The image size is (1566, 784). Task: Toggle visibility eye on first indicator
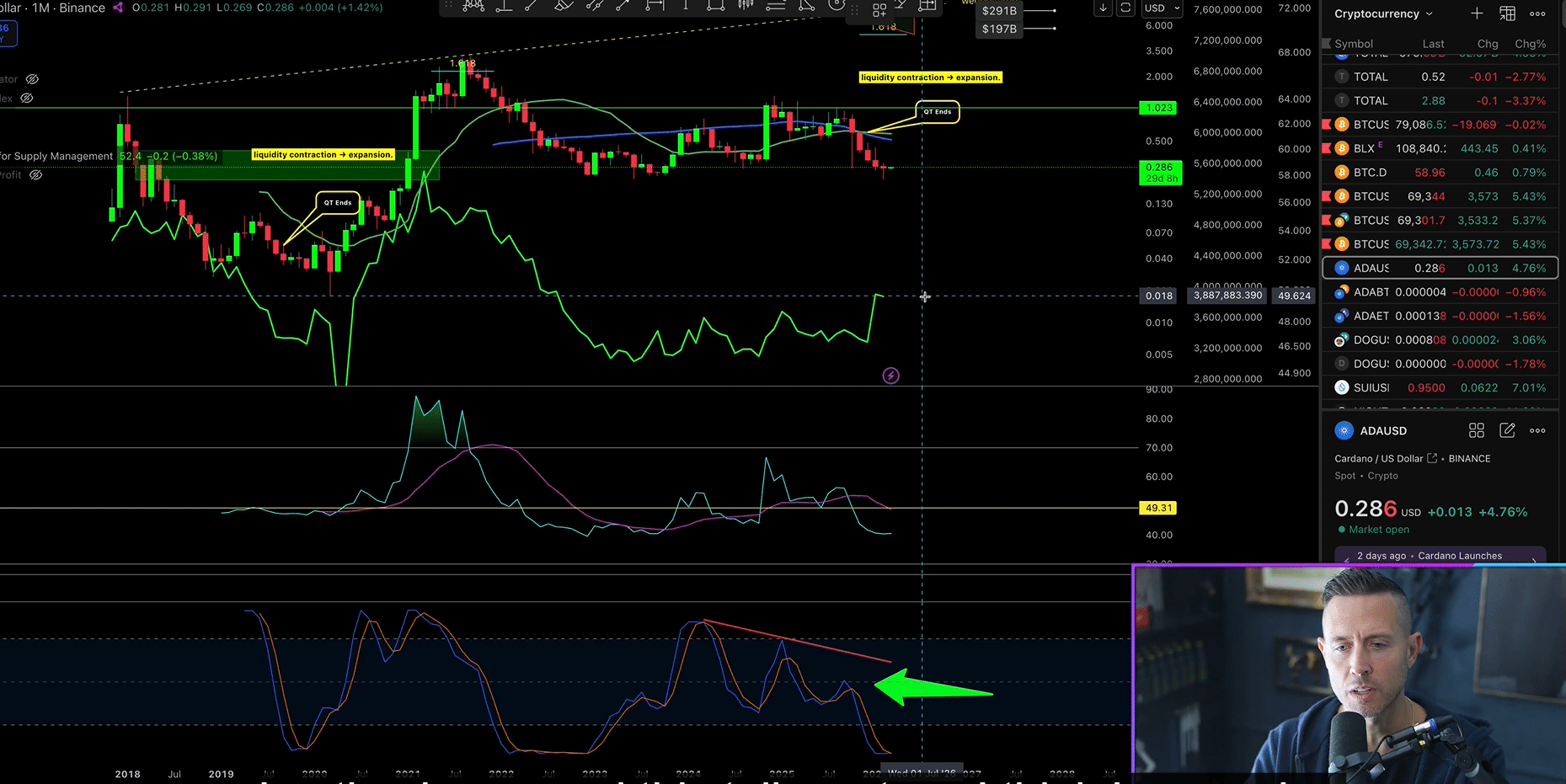coord(32,79)
